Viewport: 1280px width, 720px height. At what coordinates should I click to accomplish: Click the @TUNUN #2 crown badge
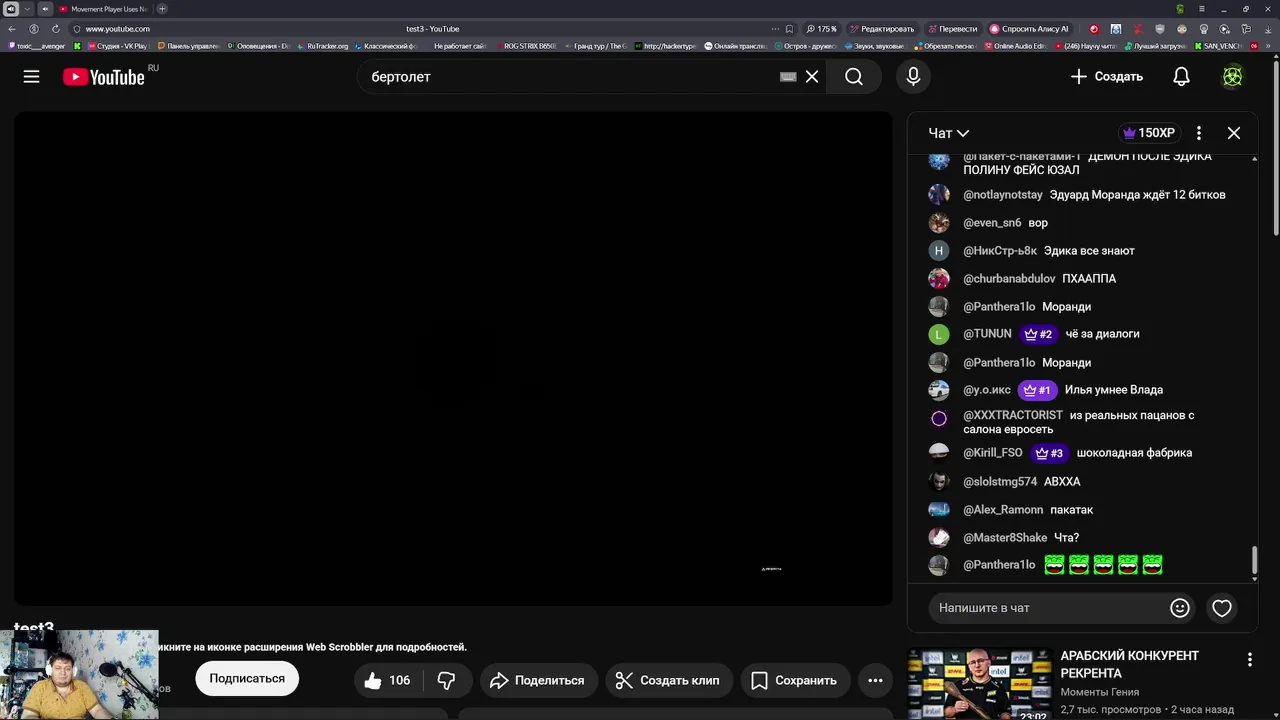coord(1038,334)
